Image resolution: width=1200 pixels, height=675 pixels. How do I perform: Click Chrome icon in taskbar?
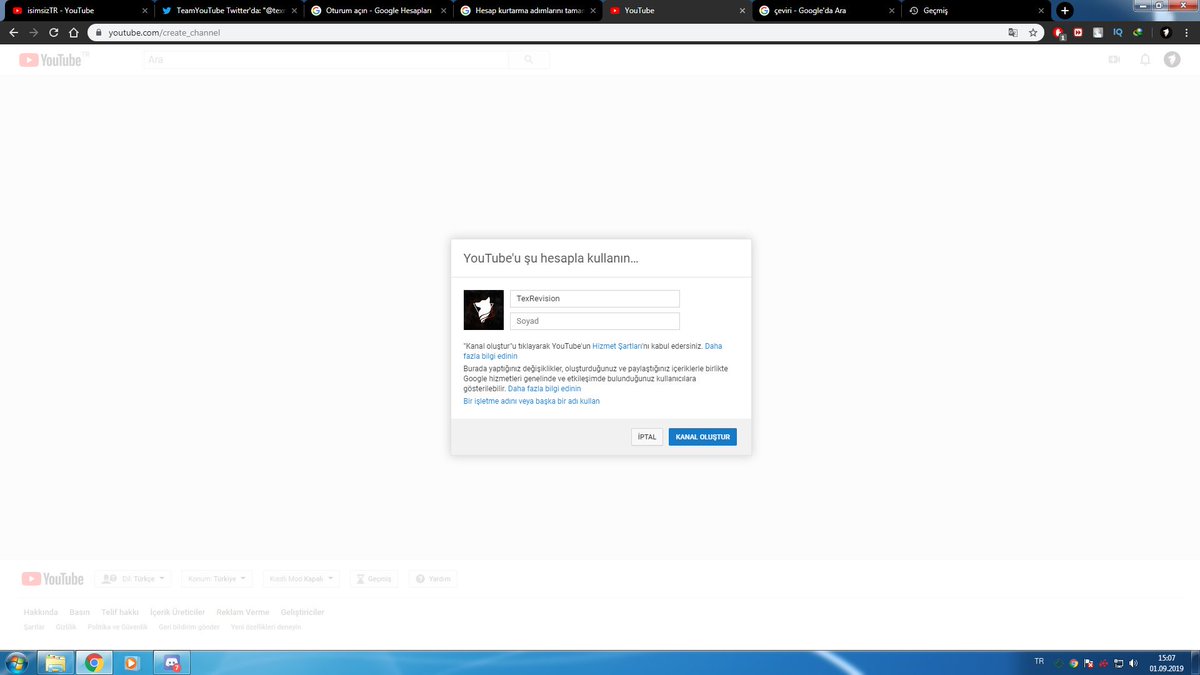click(x=94, y=662)
